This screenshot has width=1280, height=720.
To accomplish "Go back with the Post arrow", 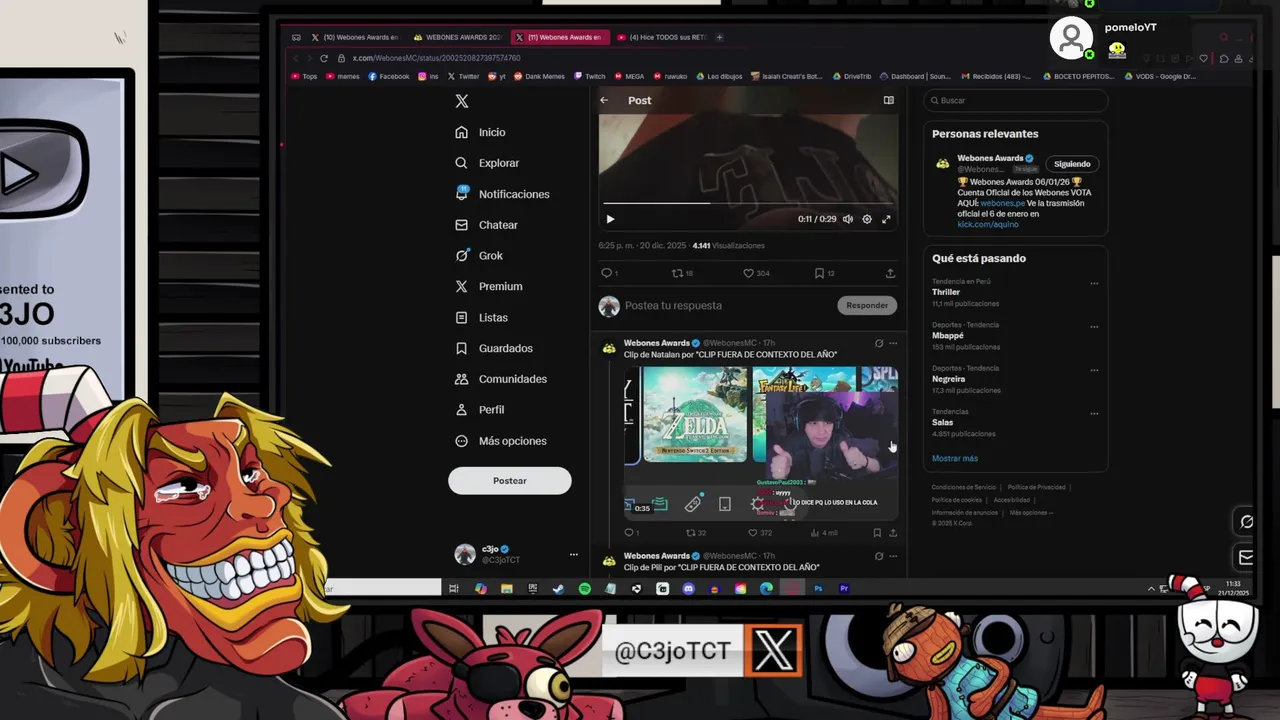I will pyautogui.click(x=604, y=100).
